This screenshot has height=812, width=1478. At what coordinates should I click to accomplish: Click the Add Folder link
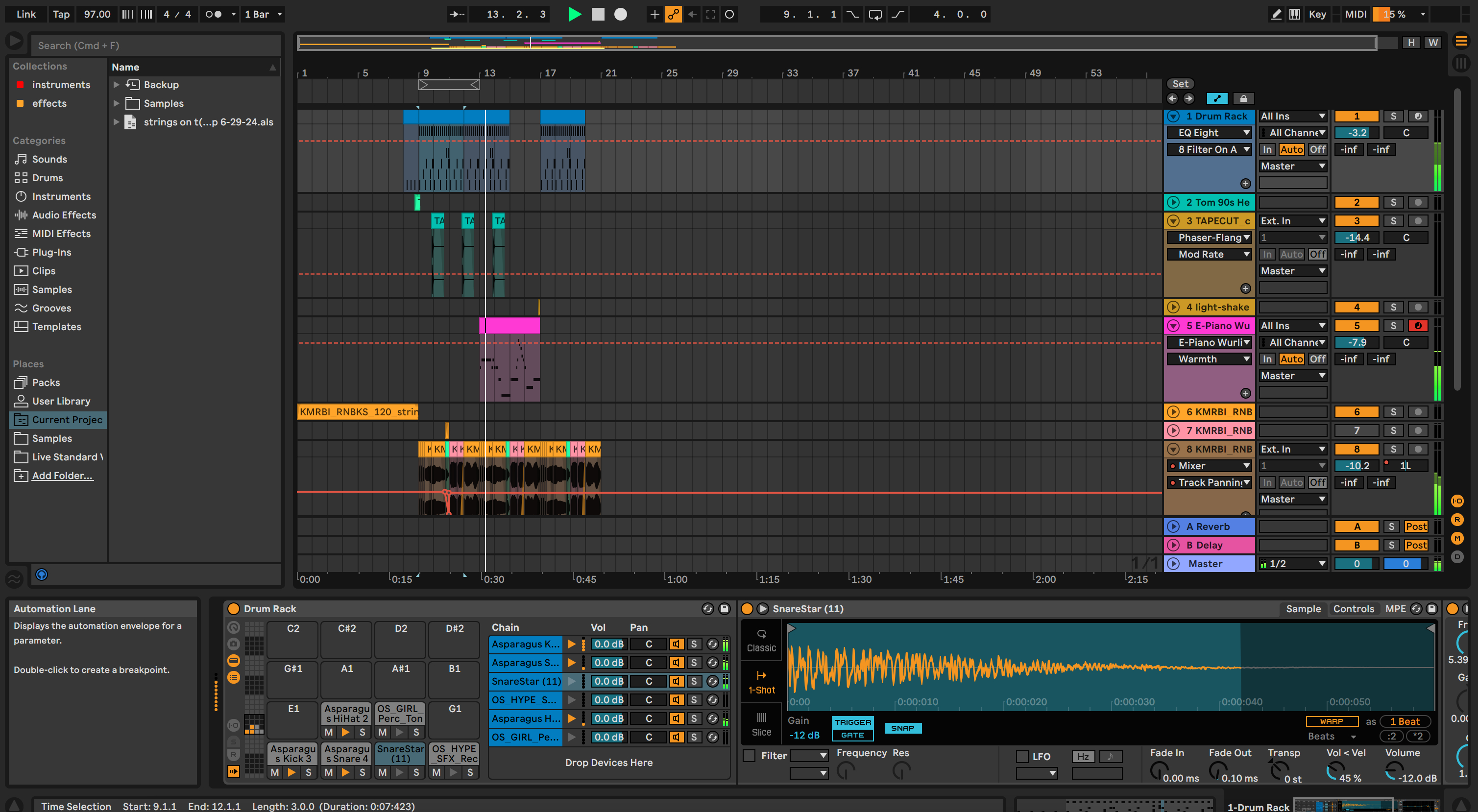[62, 476]
